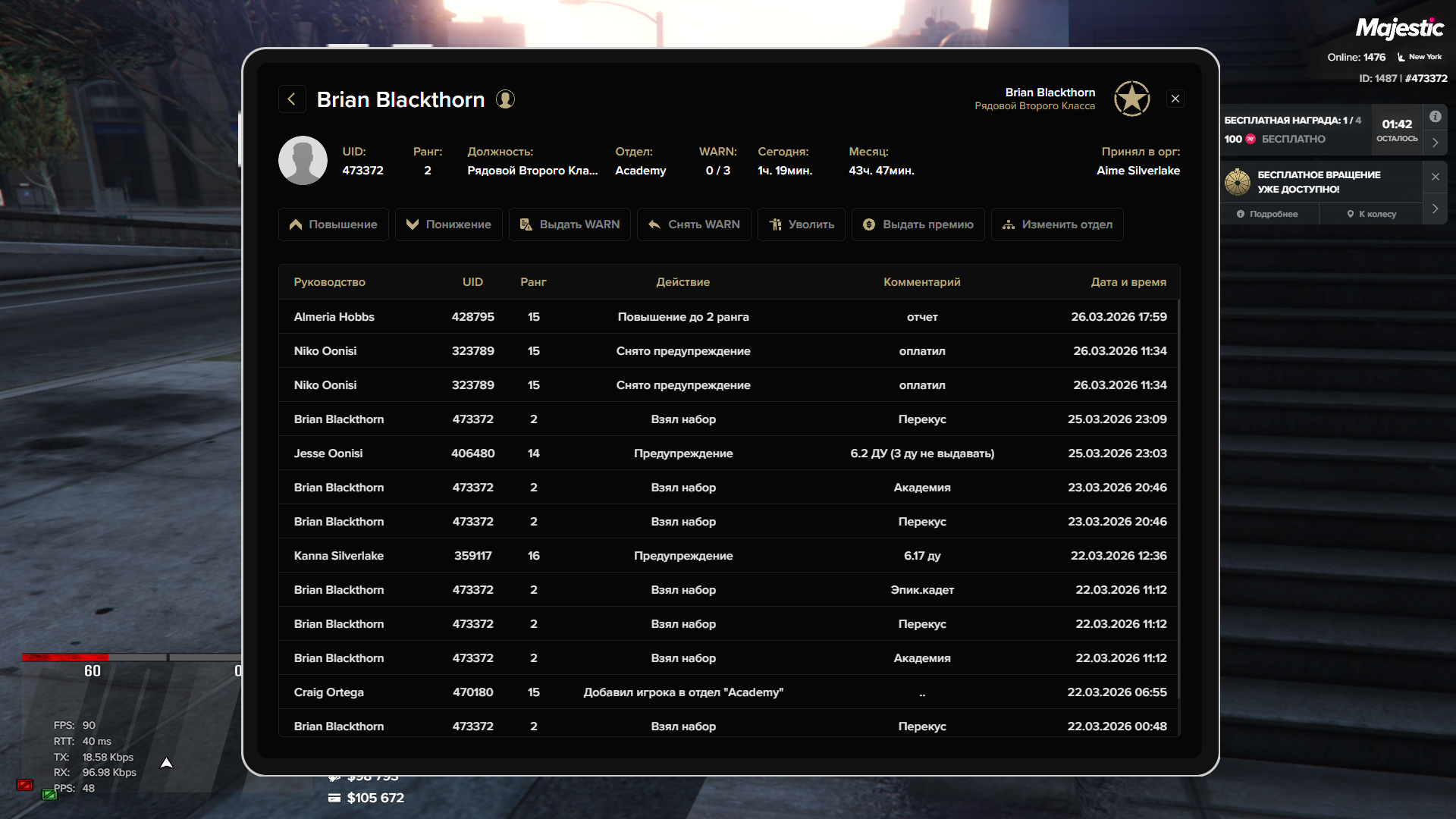Sort by the Дата и время column header
Screen dimensions: 1456x819
[x=1128, y=282]
